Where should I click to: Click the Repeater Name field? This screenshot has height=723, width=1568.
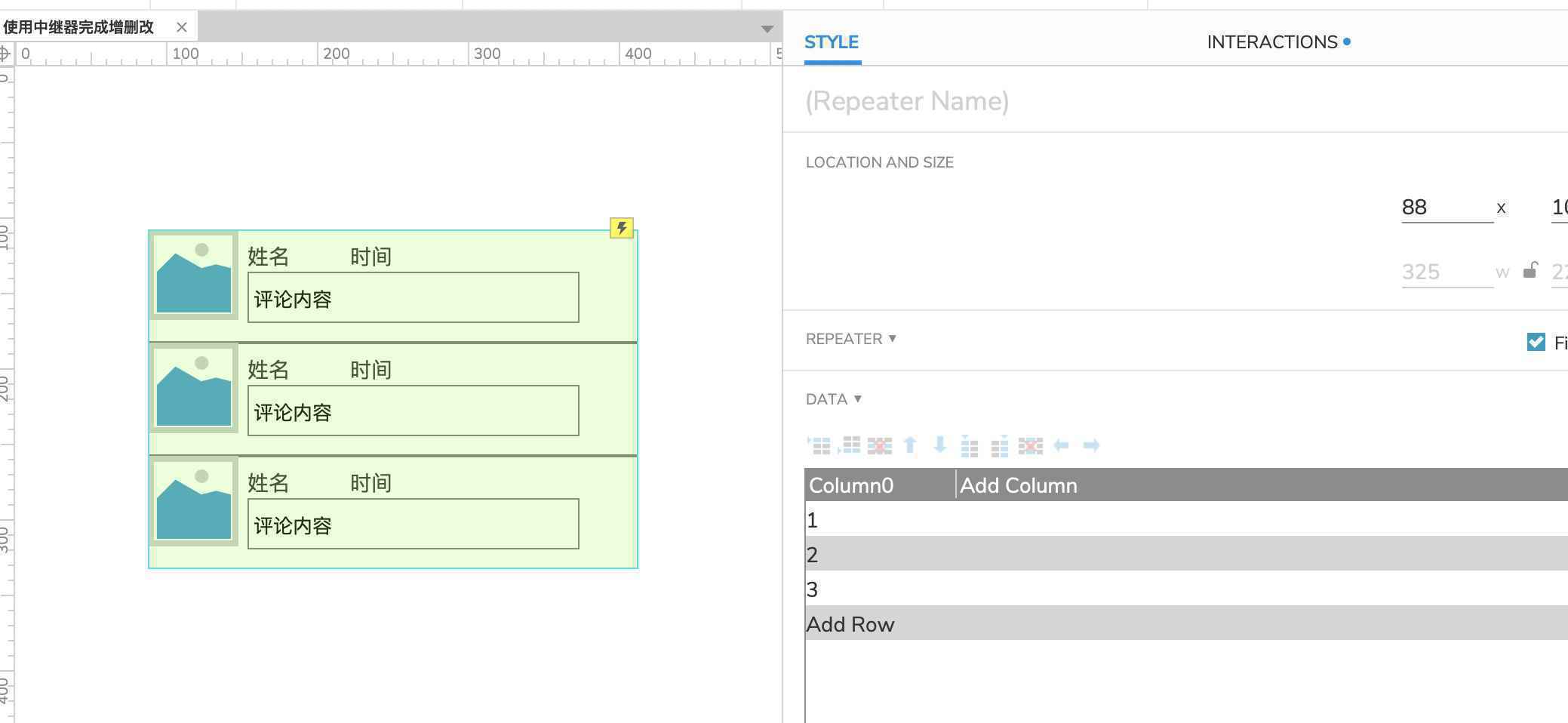click(x=907, y=101)
